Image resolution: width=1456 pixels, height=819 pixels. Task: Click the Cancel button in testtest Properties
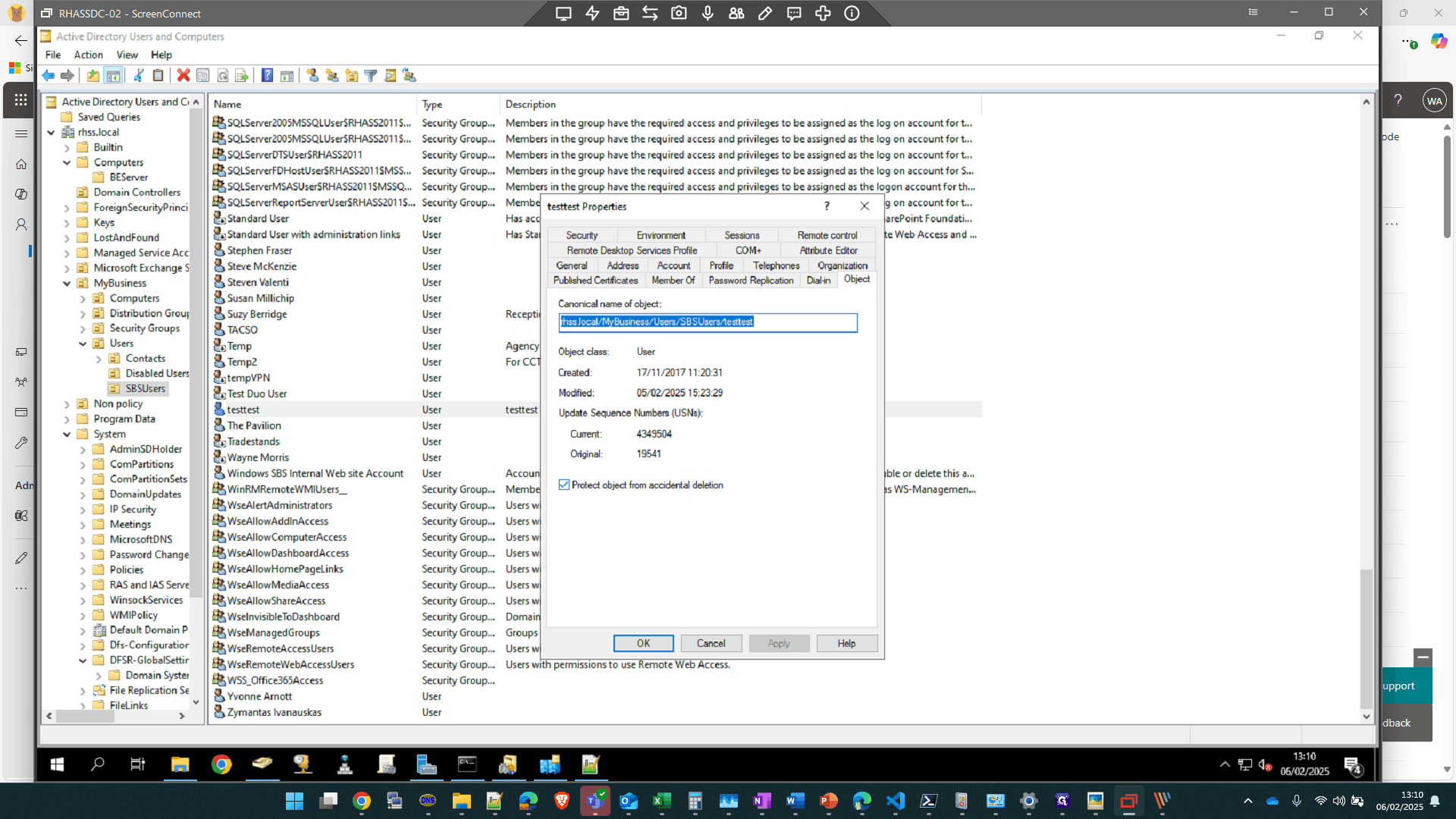[x=711, y=643]
